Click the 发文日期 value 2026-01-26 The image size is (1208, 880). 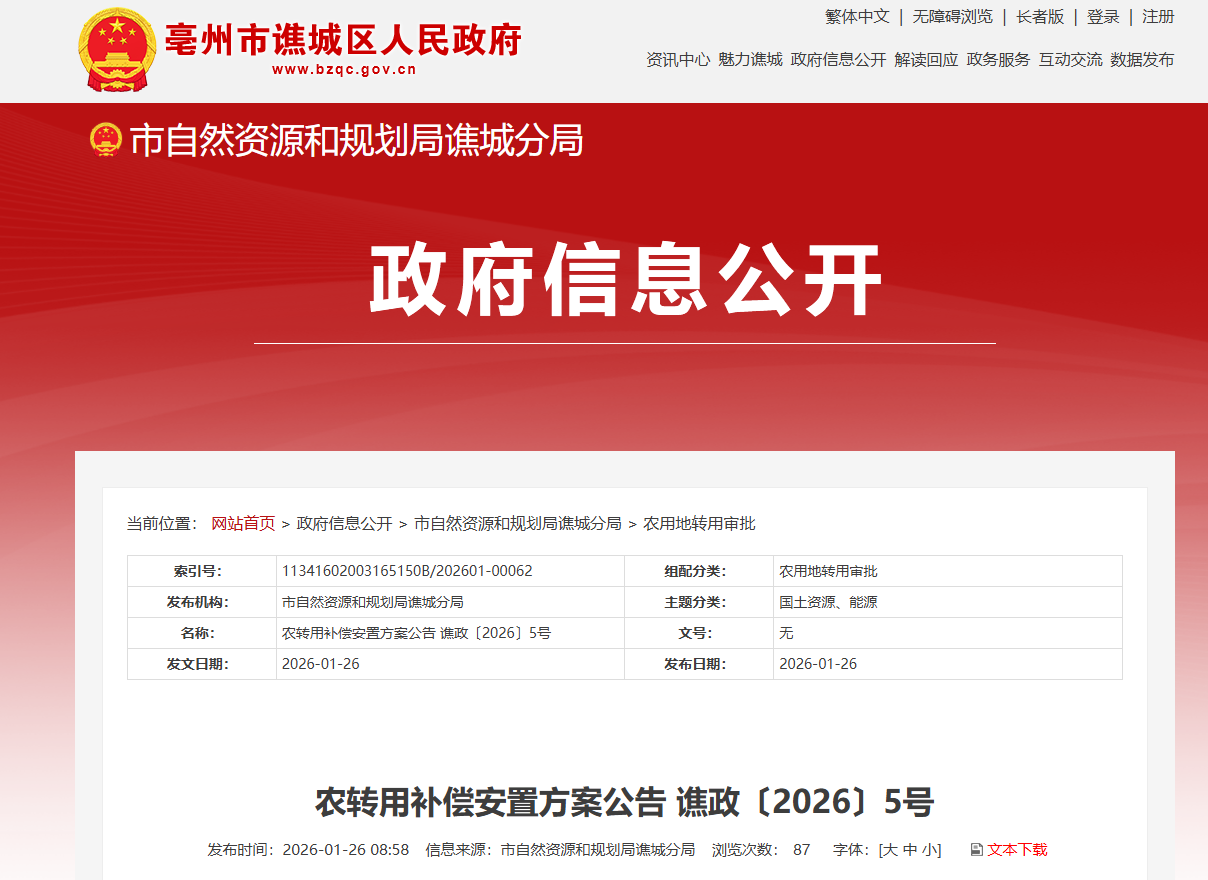(x=321, y=664)
